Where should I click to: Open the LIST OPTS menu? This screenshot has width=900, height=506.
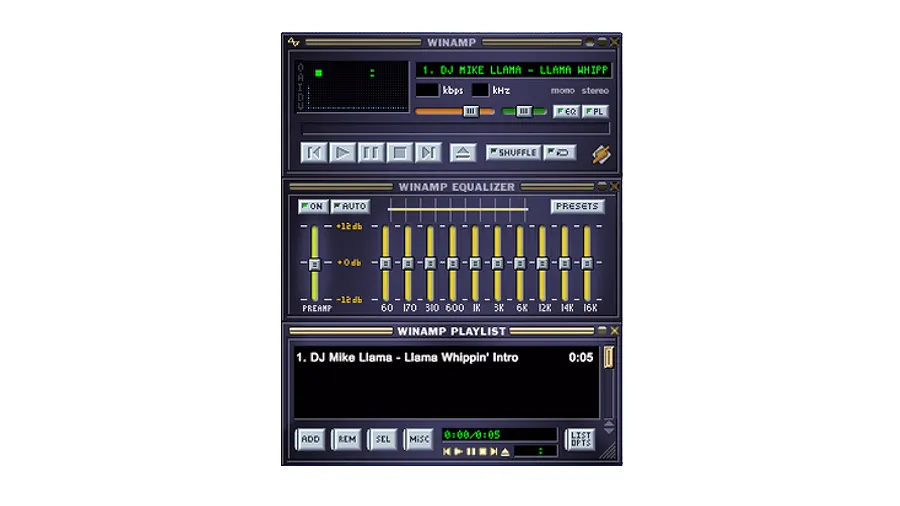tap(580, 439)
